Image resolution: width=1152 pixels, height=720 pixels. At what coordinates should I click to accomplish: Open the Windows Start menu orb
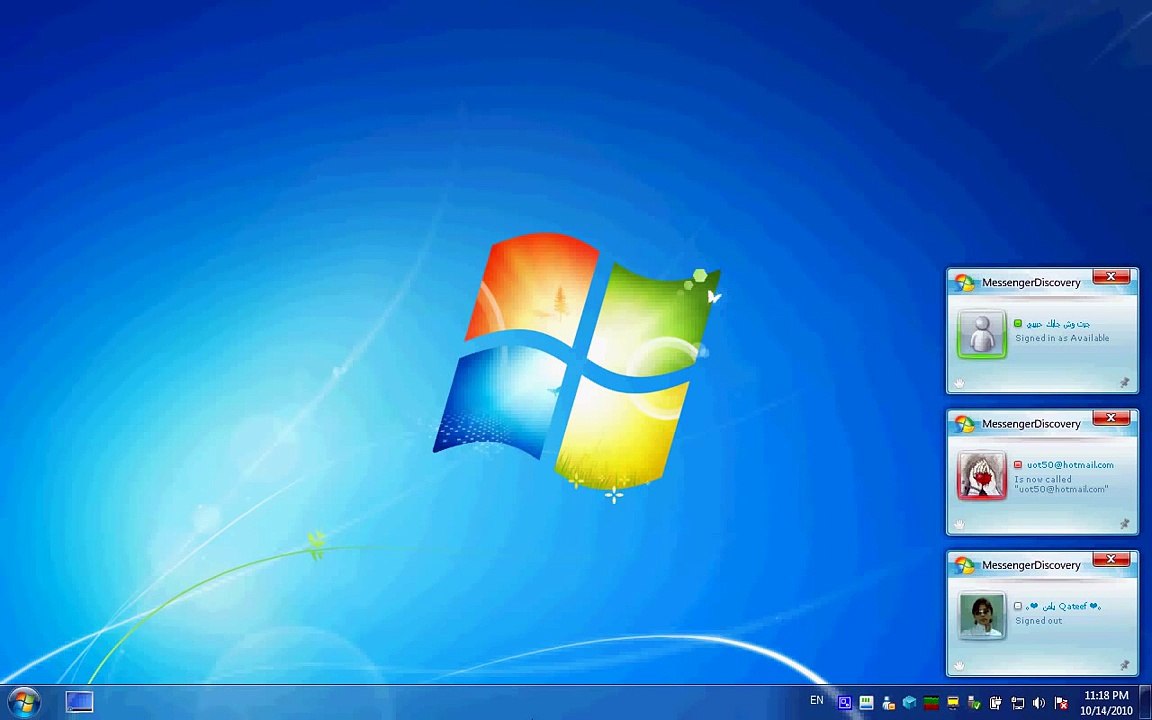click(24, 702)
